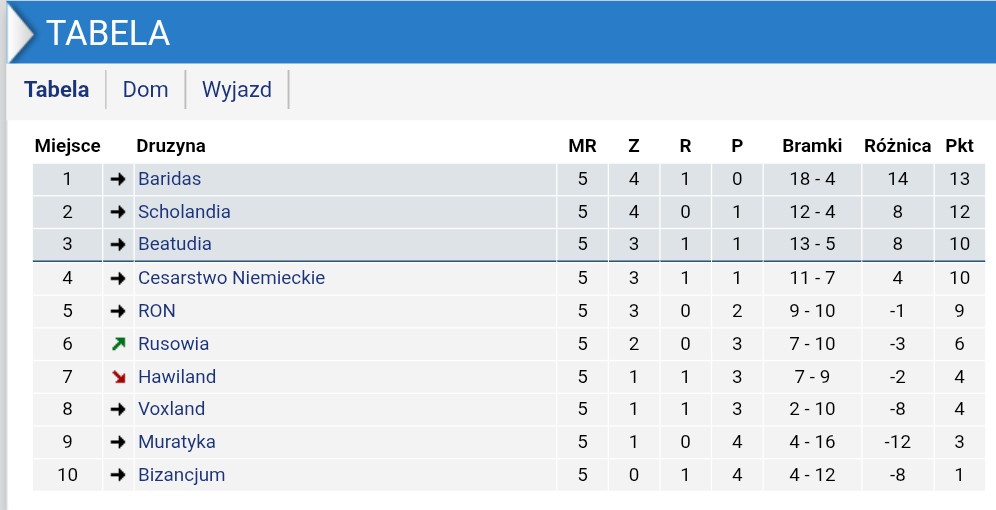
Task: Click the black arrow beside Baridas
Action: (118, 179)
